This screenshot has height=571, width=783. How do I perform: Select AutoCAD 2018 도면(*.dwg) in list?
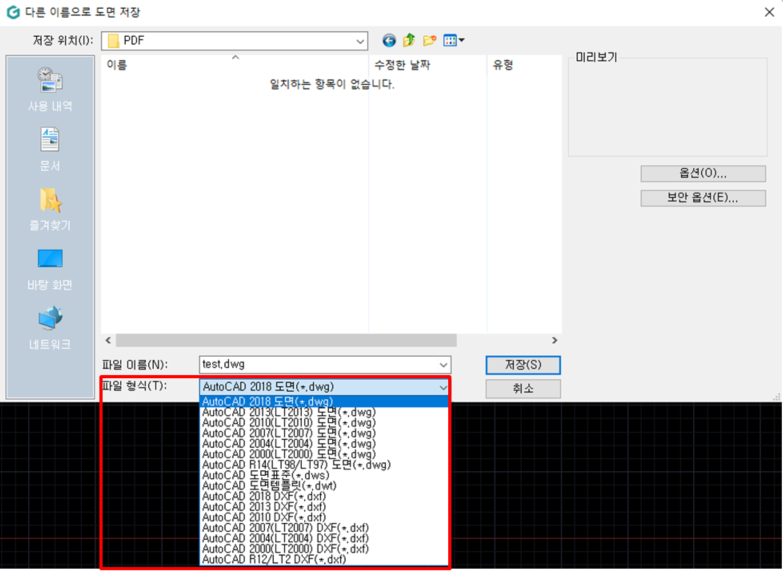point(324,402)
